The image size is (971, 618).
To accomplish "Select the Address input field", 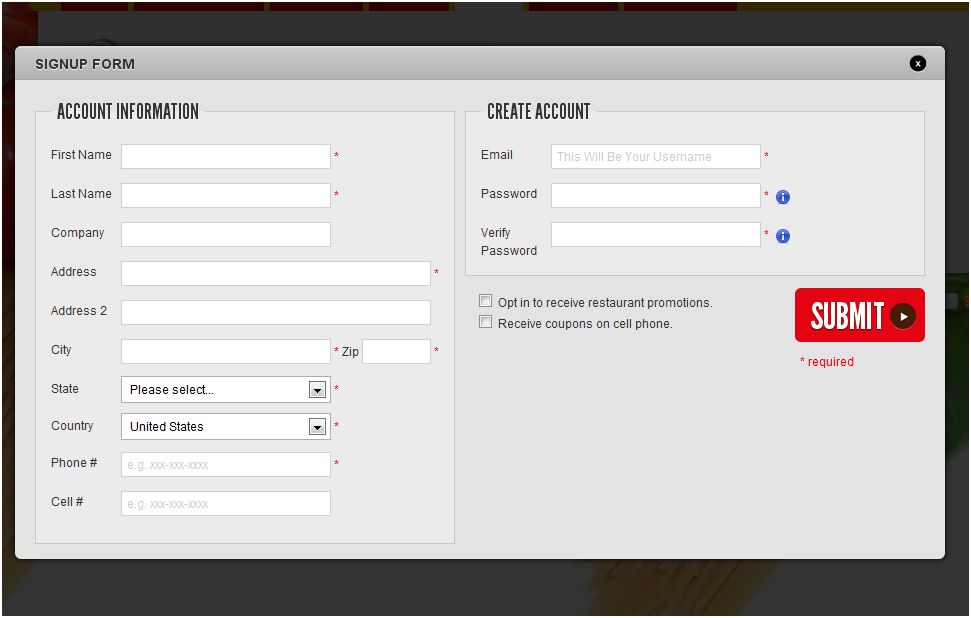I will point(276,274).
